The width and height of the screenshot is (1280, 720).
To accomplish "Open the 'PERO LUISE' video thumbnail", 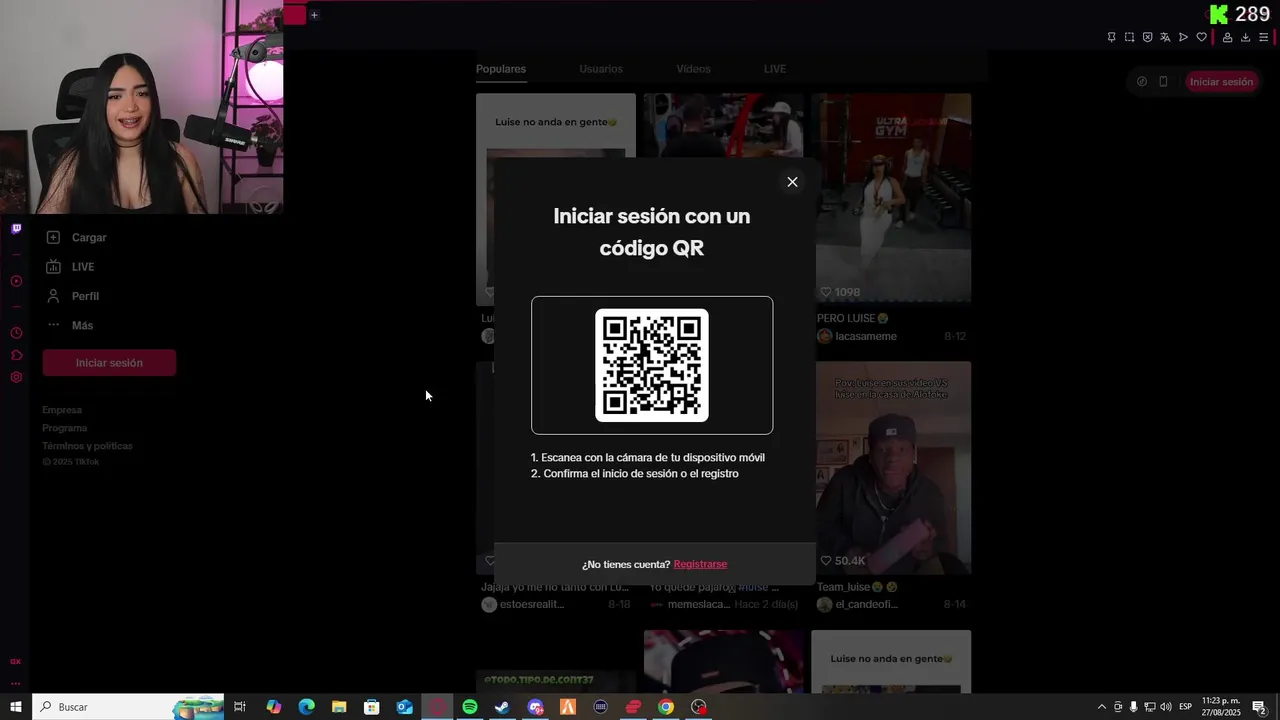I will (x=891, y=198).
